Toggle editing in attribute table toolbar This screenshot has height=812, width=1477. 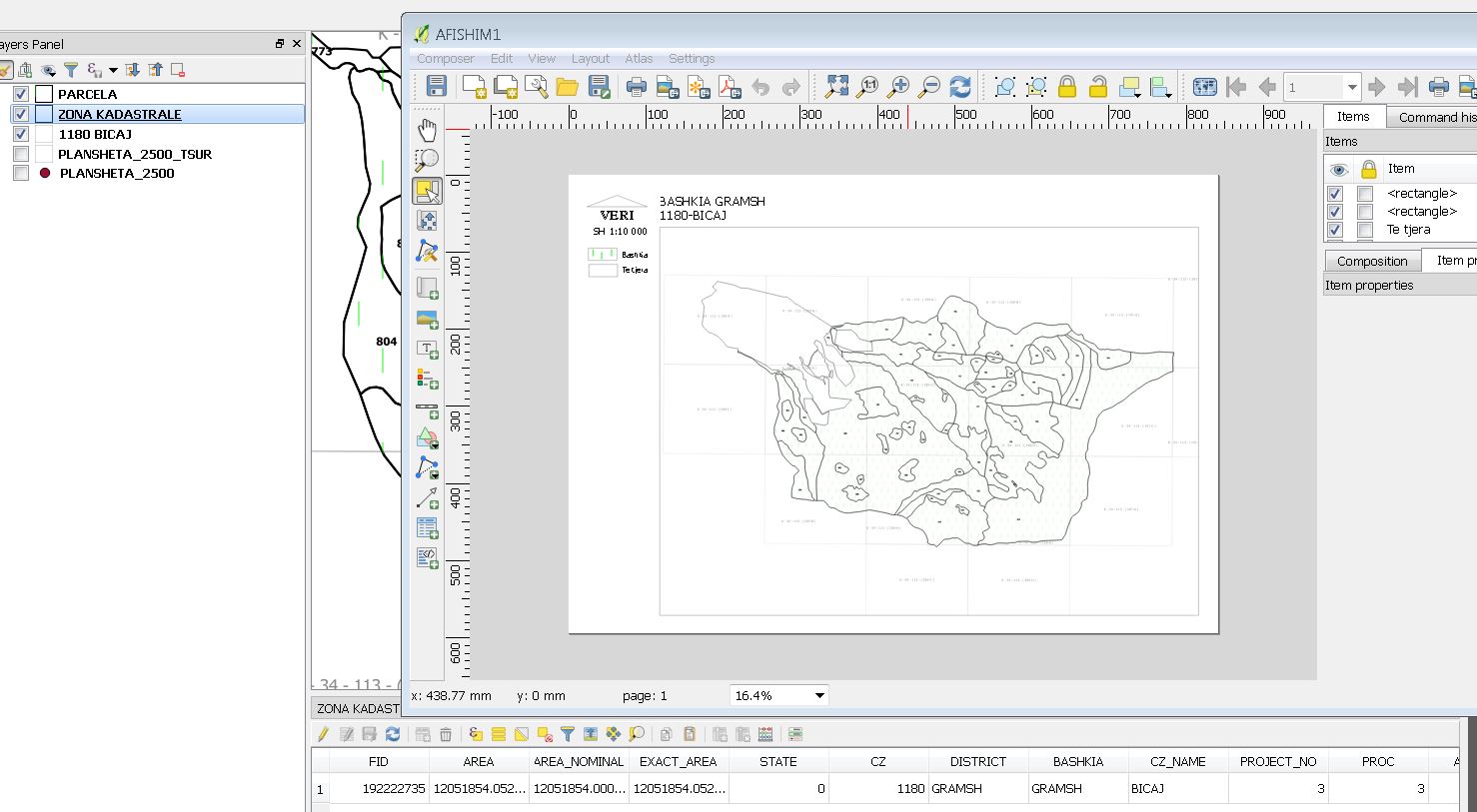(x=323, y=734)
